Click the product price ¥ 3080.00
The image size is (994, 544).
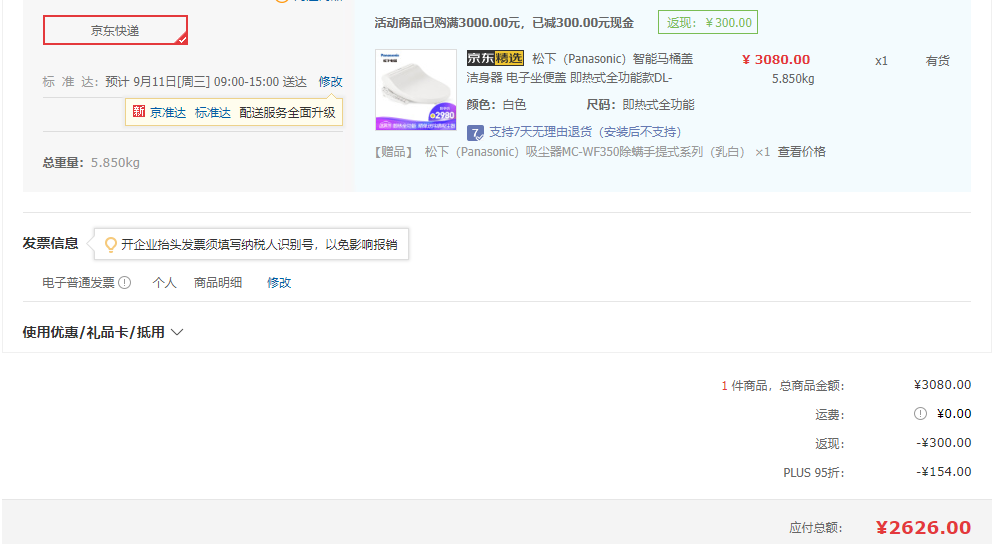pyautogui.click(x=776, y=60)
